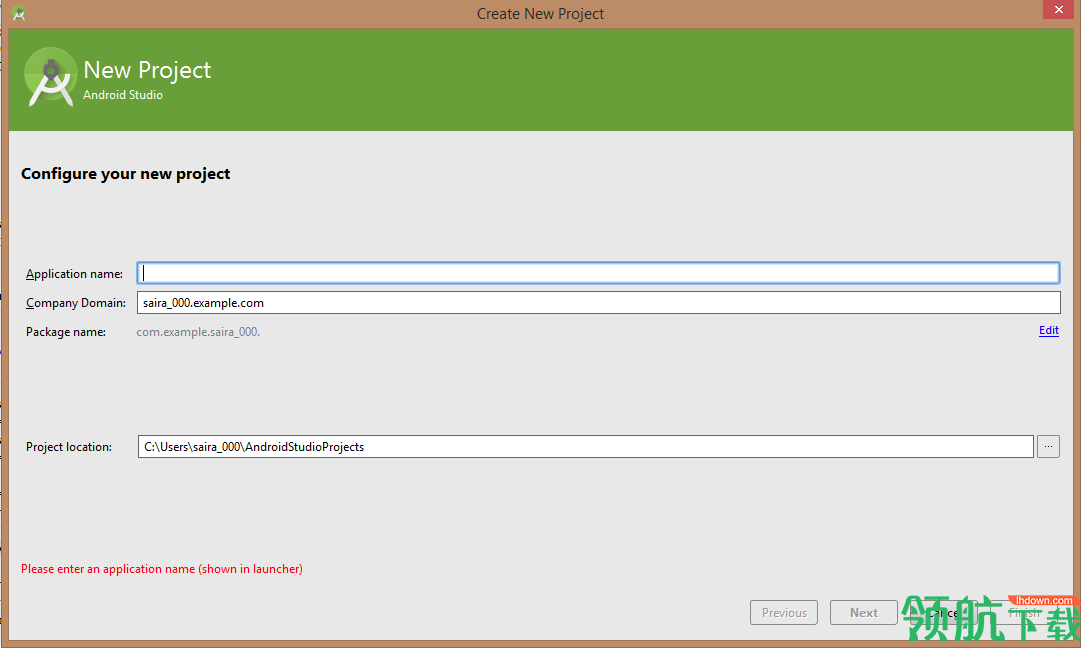Click the com.example.saira_000 package name text

[x=197, y=331]
